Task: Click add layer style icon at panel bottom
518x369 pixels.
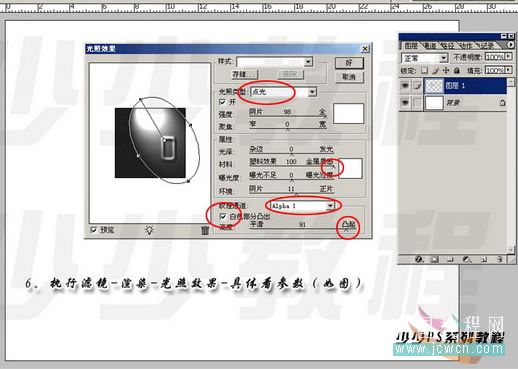Action: point(419,259)
